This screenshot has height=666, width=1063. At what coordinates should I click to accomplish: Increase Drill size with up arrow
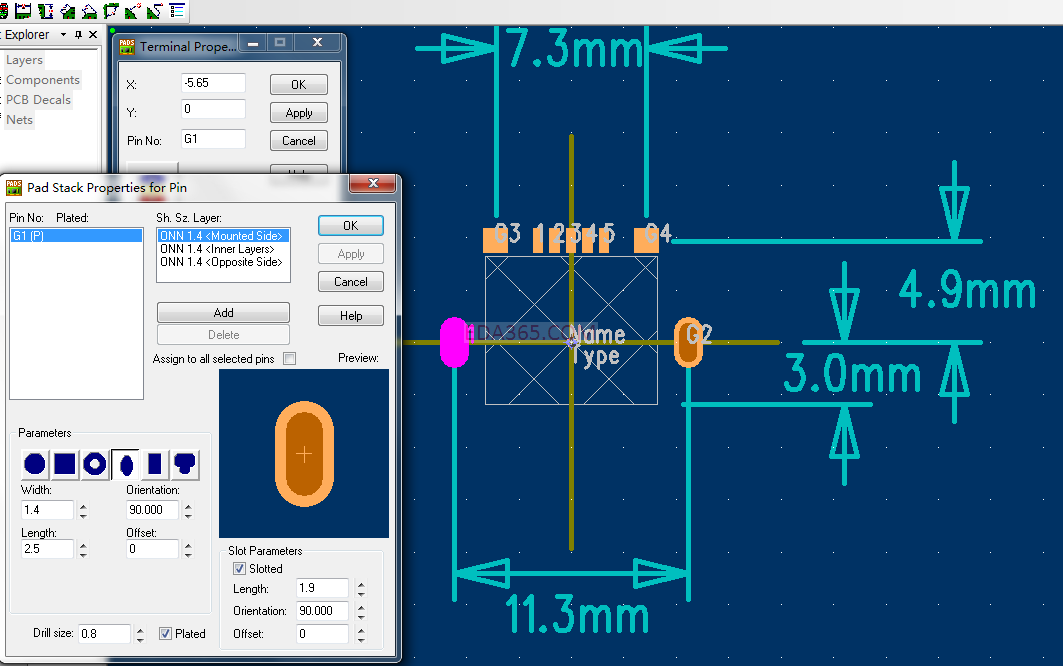(140, 629)
